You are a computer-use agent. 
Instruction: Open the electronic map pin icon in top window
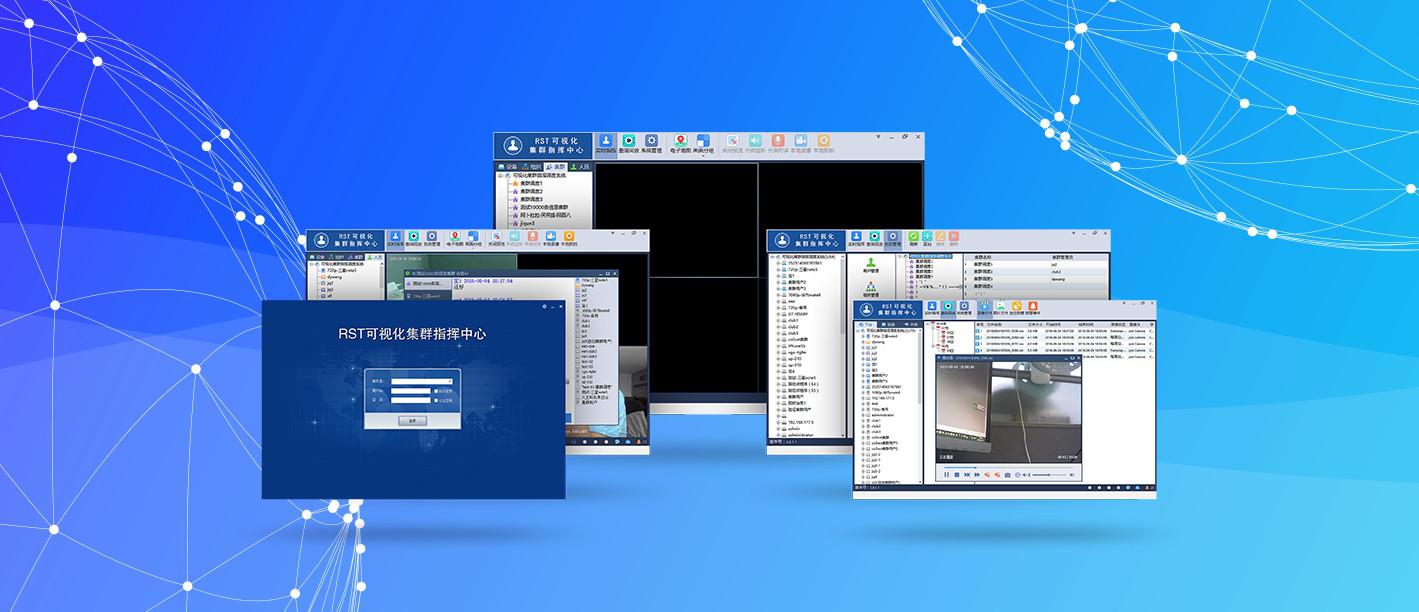[681, 143]
